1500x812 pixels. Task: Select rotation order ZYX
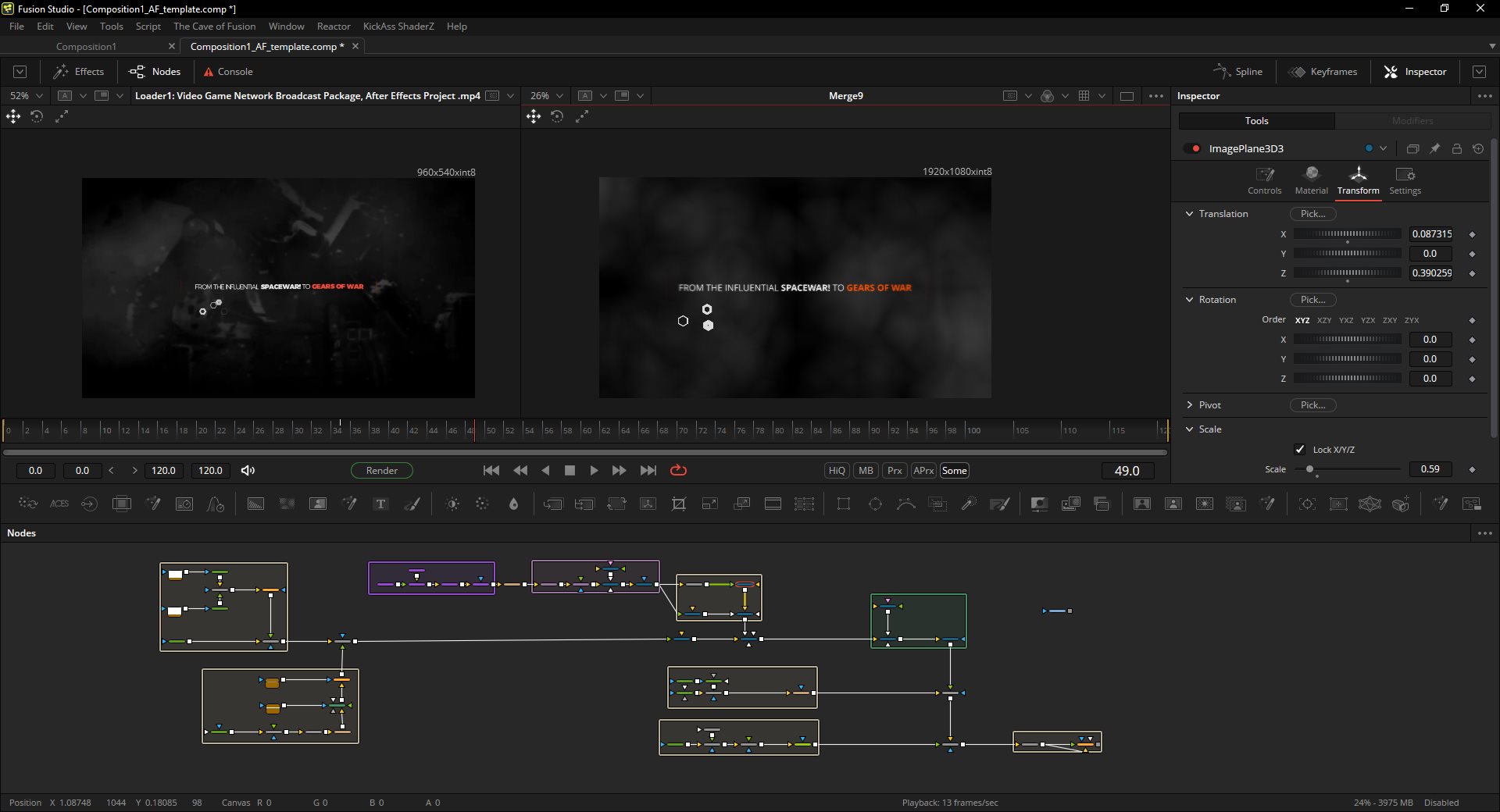tap(1412, 320)
